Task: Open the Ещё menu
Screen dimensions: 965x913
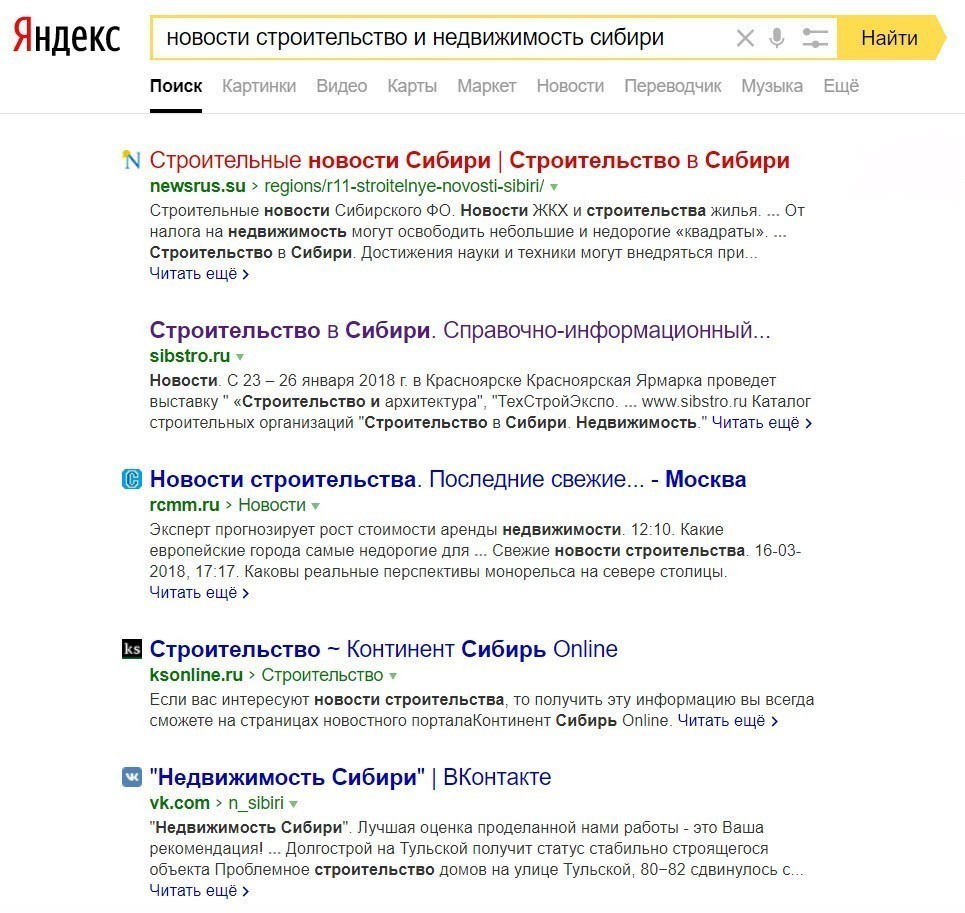Action: (x=841, y=86)
